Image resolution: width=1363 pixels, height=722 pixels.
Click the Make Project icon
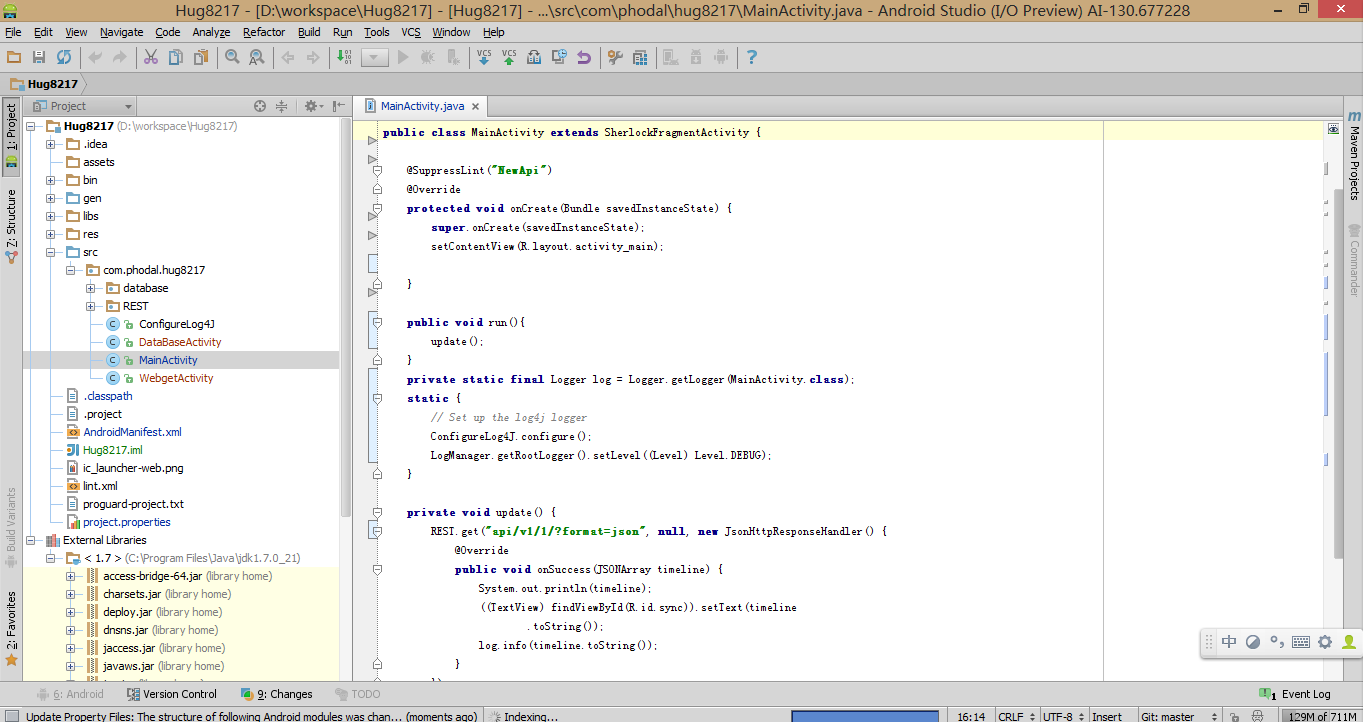[344, 58]
